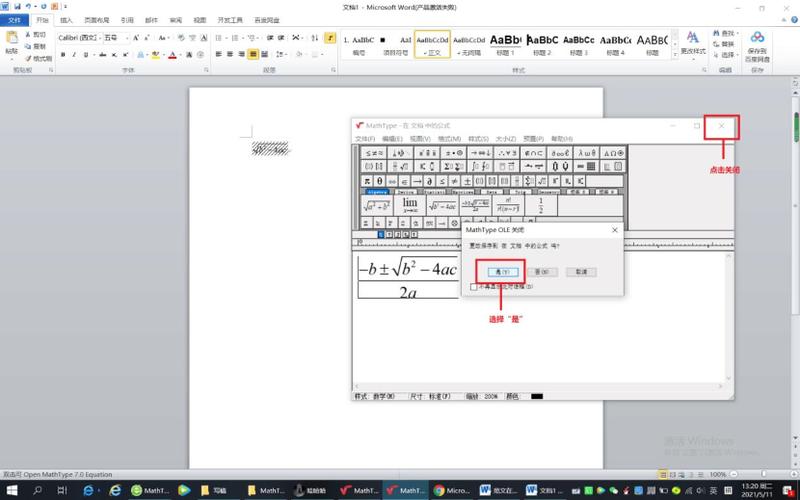
Task: Expand the Font group dialog launcher
Action: coord(206,70)
